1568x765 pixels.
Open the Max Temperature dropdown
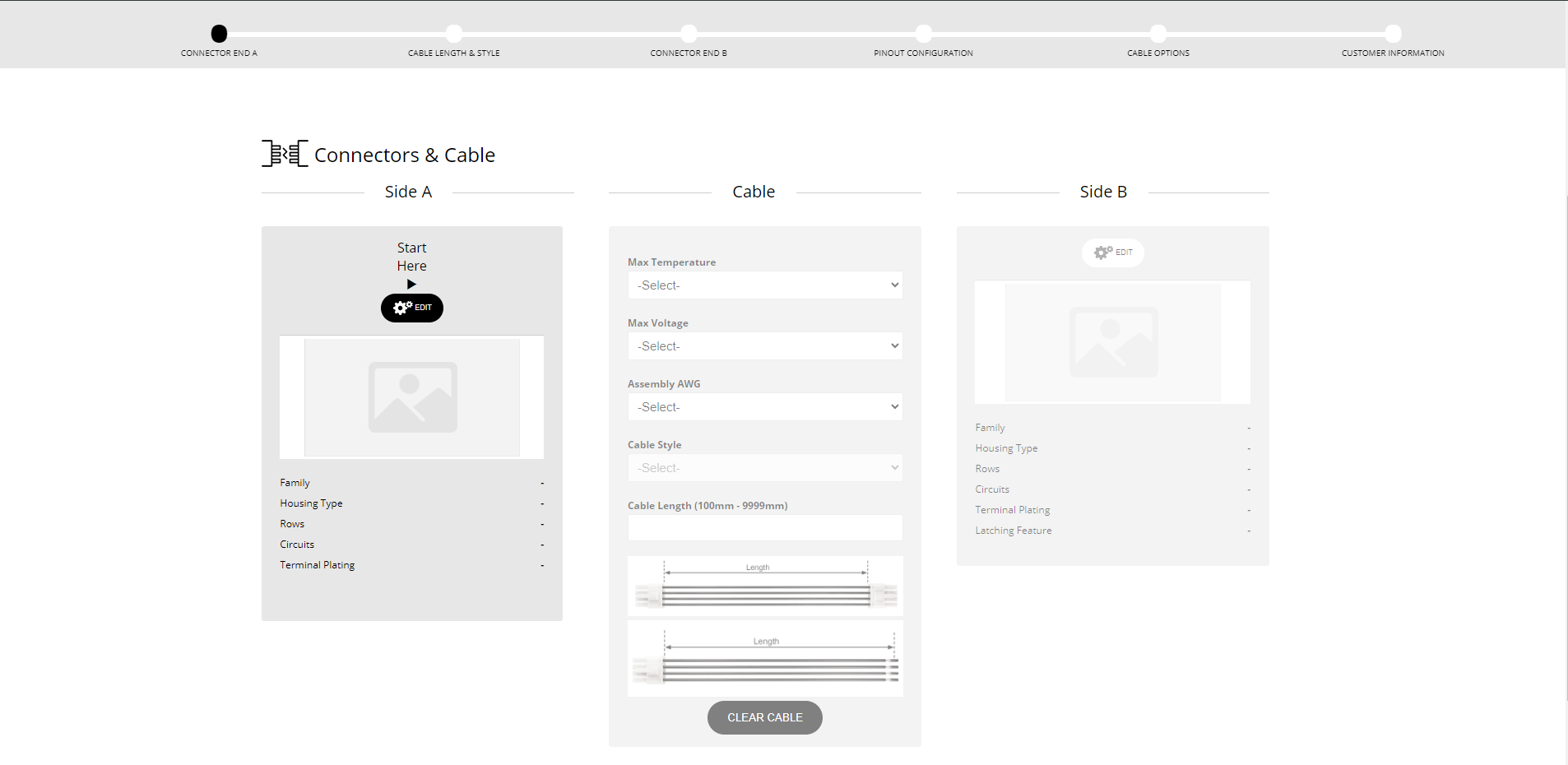pos(764,285)
